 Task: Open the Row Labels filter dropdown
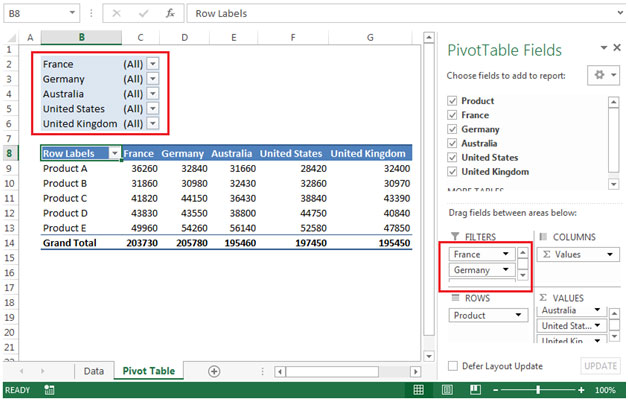pyautogui.click(x=115, y=153)
